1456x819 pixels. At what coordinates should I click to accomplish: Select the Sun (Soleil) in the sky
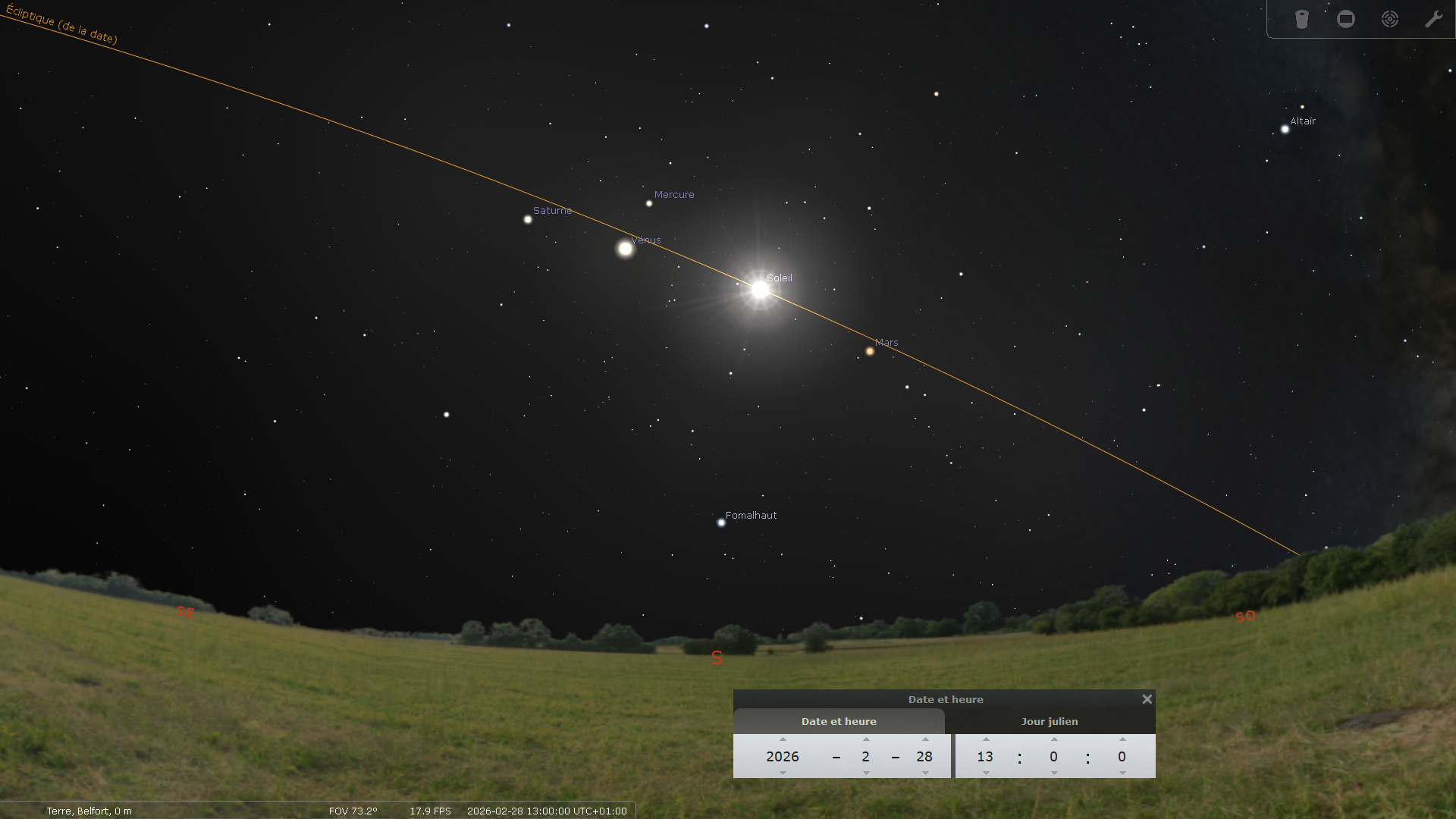coord(760,289)
